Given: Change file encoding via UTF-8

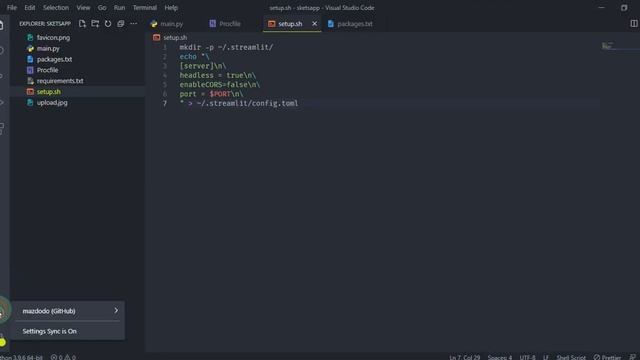Looking at the screenshot, I should [x=527, y=357].
